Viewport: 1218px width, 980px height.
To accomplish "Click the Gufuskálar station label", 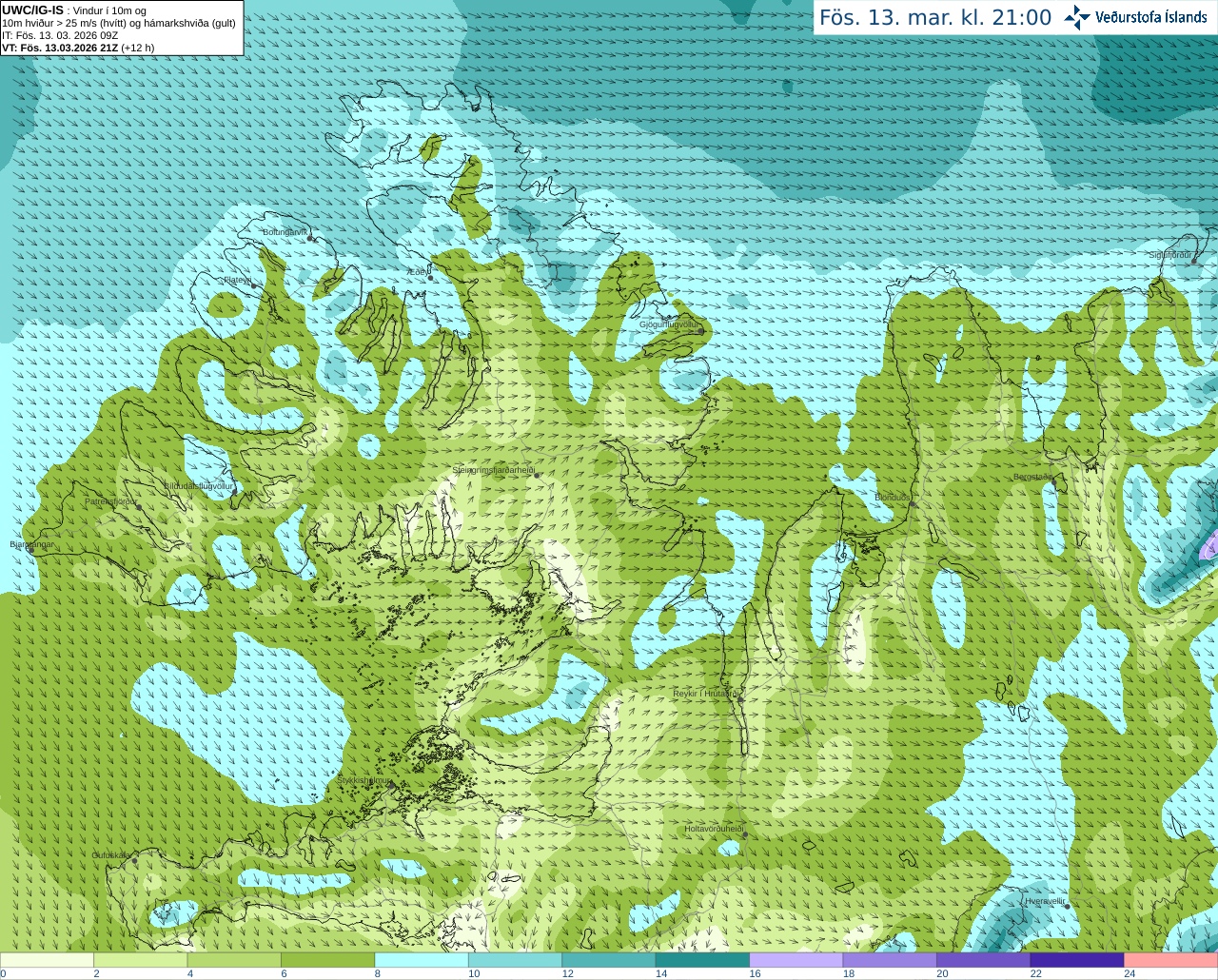I will tap(111, 854).
